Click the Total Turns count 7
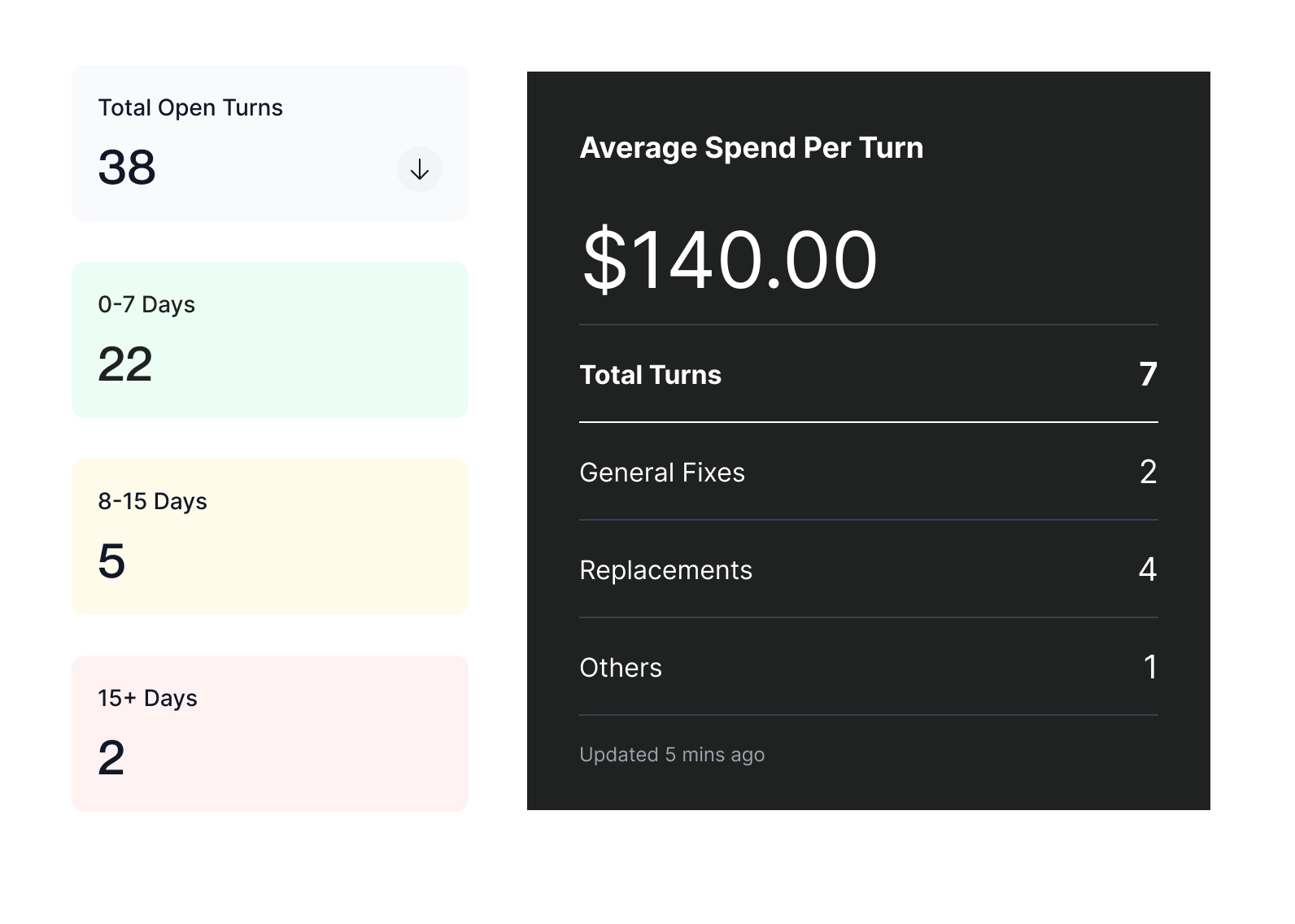Image resolution: width=1295 pixels, height=924 pixels. coord(1149,374)
